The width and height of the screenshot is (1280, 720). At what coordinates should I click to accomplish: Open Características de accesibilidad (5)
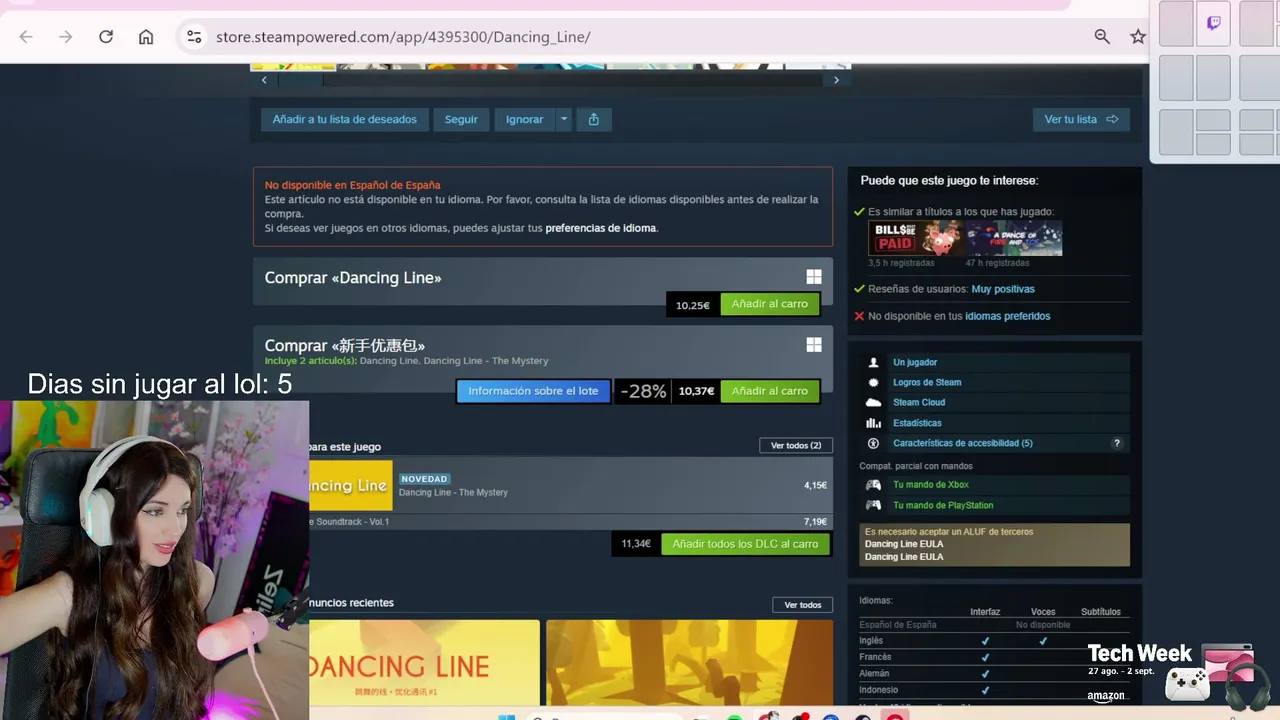point(963,443)
